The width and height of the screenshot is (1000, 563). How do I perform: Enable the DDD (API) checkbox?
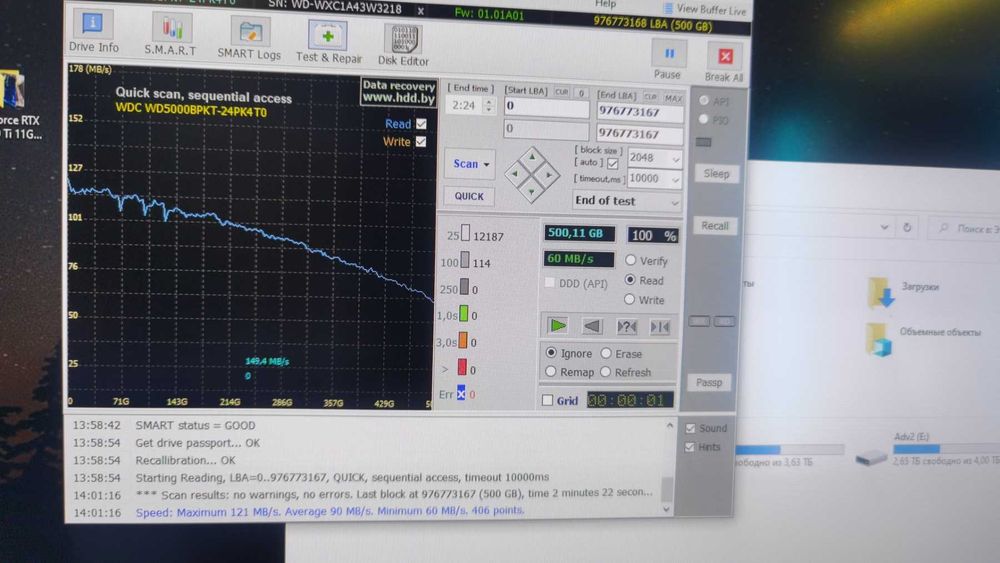(x=550, y=282)
